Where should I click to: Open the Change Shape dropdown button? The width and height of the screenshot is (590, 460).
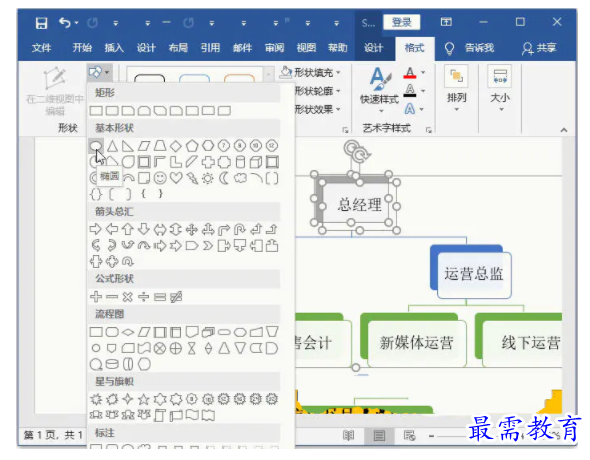click(99, 72)
